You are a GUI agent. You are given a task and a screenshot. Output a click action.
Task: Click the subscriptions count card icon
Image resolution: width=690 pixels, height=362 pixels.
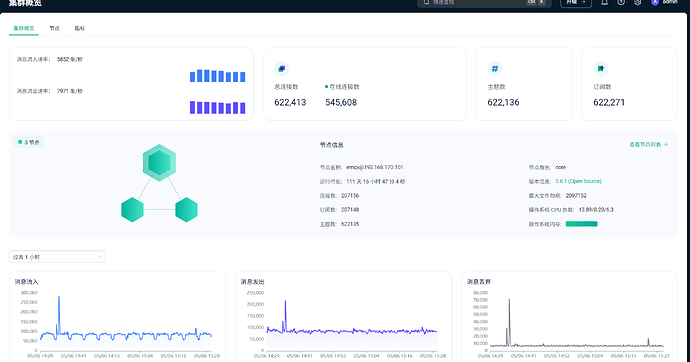point(601,69)
